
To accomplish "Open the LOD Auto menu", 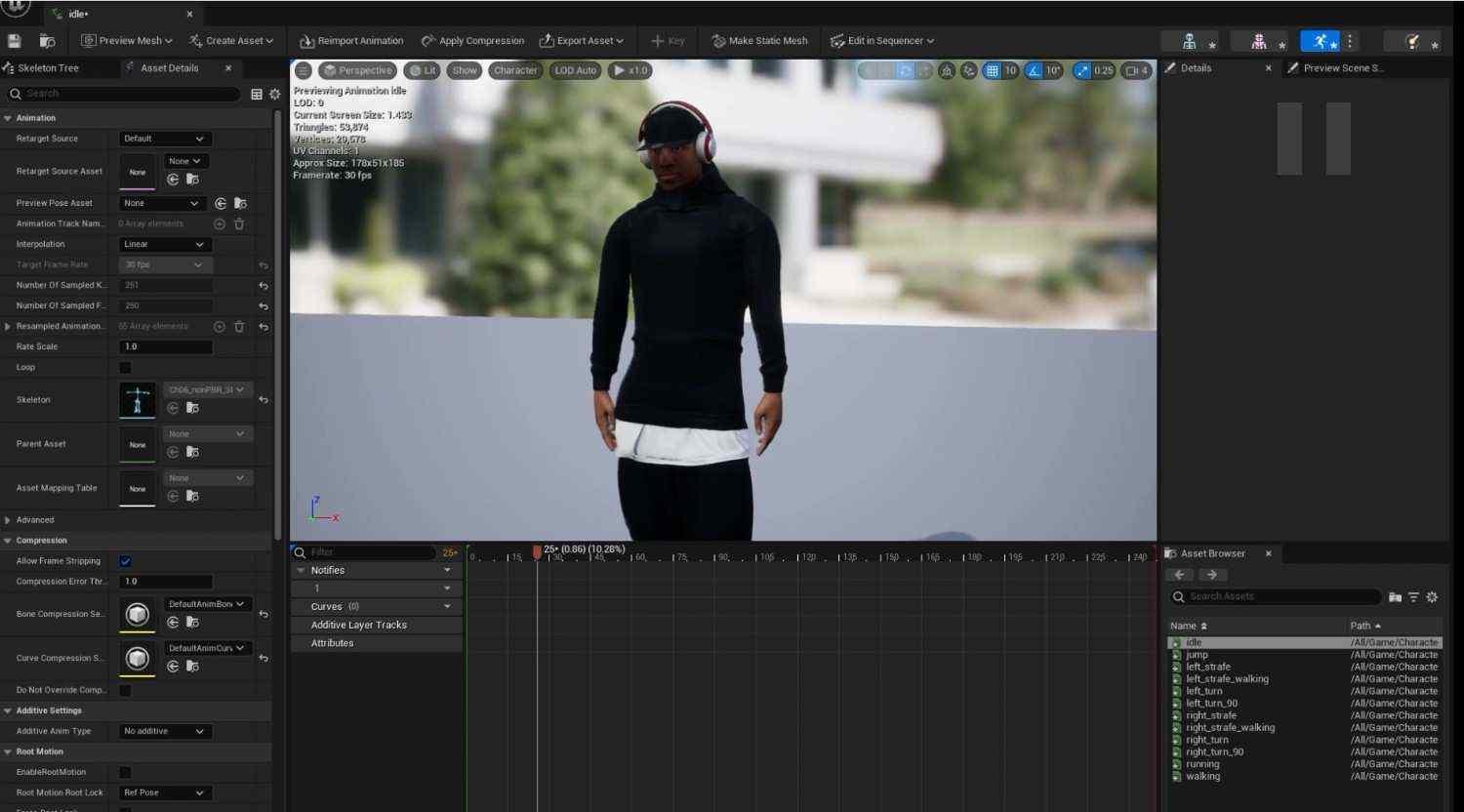I will point(575,70).
